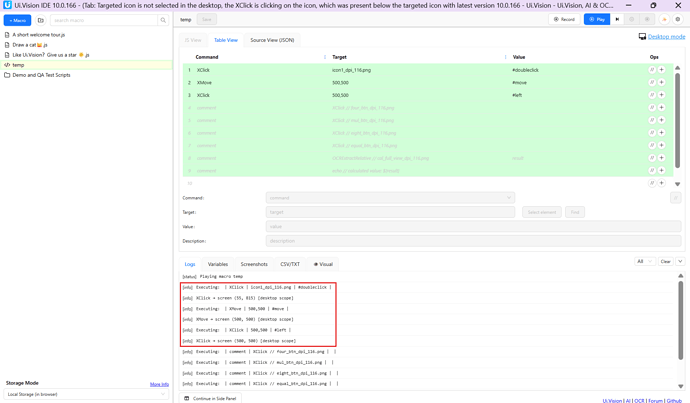Add a new macro with Macro button
This screenshot has width=690, height=403.
point(18,20)
